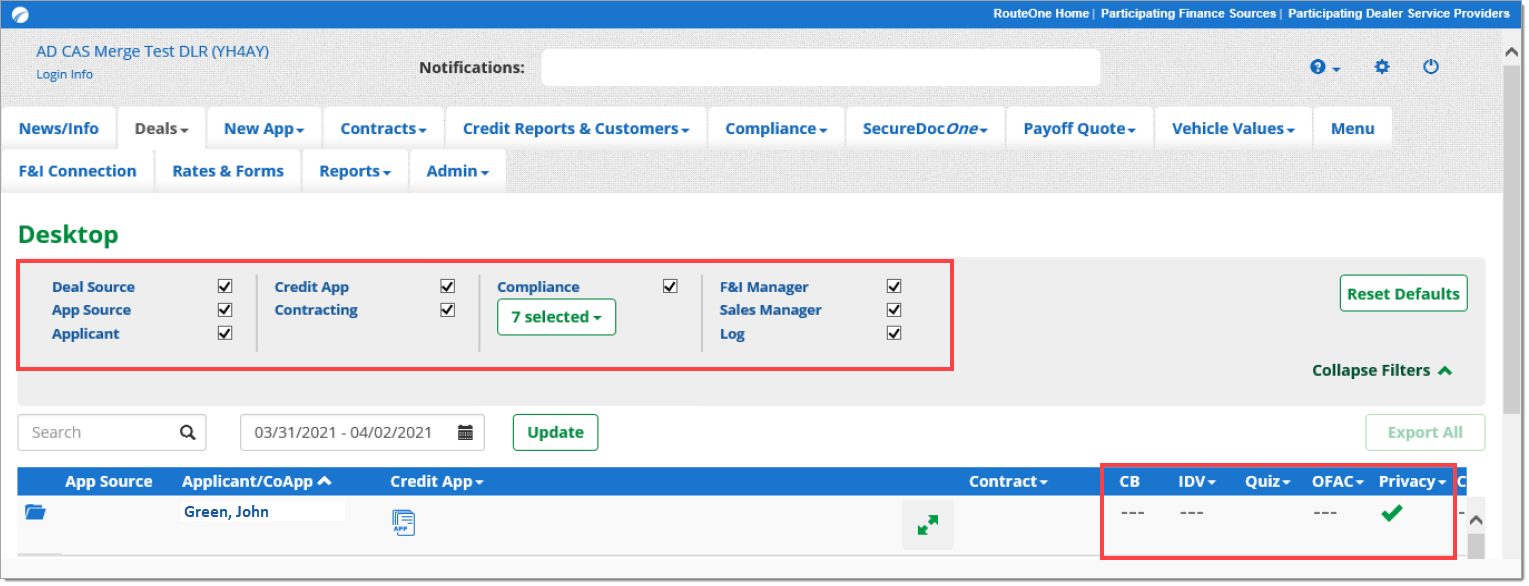Toggle the Sales Manager checkbox
The height and width of the screenshot is (586, 1529).
click(x=894, y=309)
